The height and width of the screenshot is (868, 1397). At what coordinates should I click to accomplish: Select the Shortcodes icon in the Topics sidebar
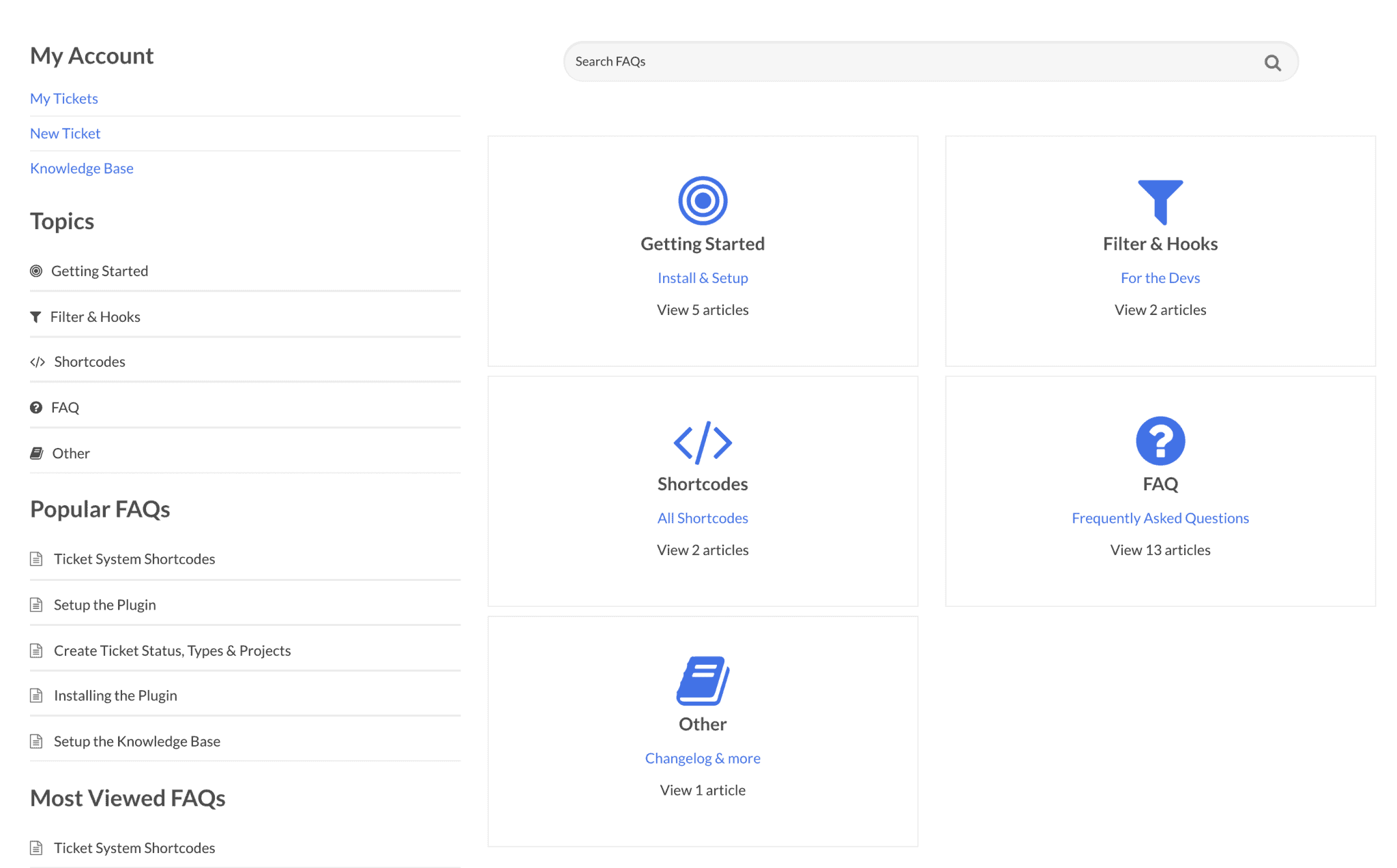click(38, 362)
